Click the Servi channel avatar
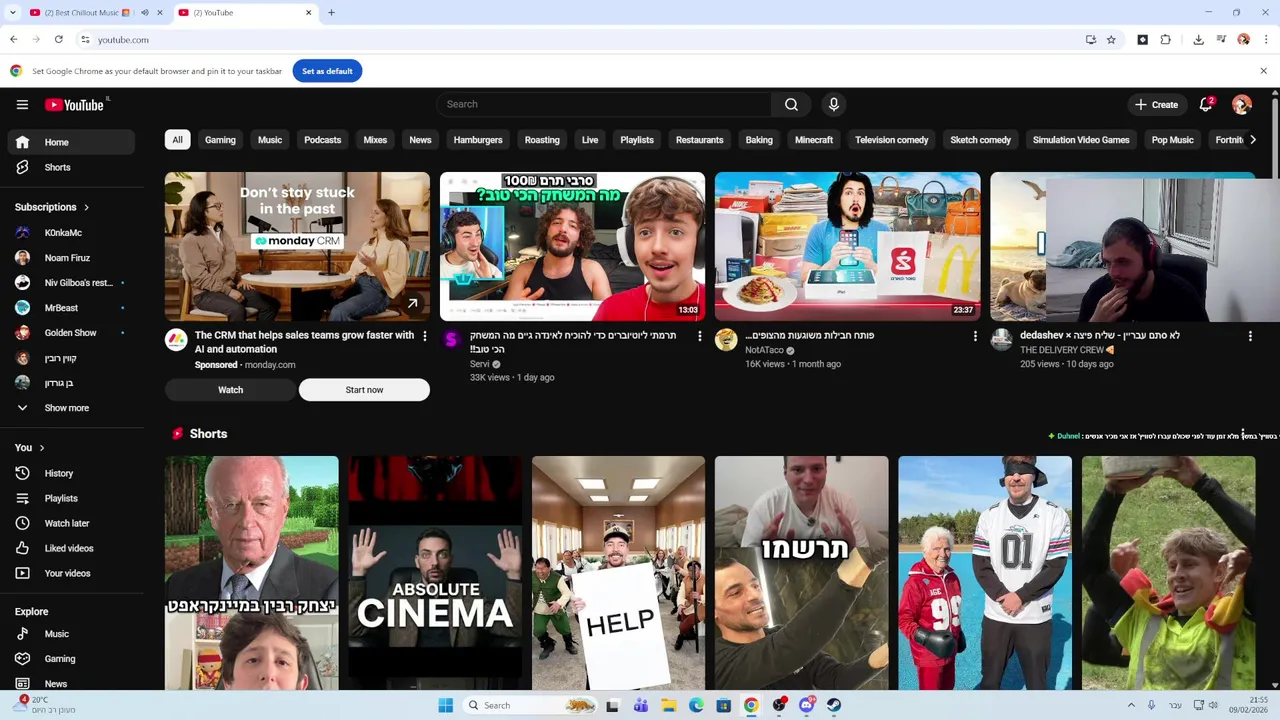Image resolution: width=1280 pixels, height=720 pixels. click(x=451, y=340)
